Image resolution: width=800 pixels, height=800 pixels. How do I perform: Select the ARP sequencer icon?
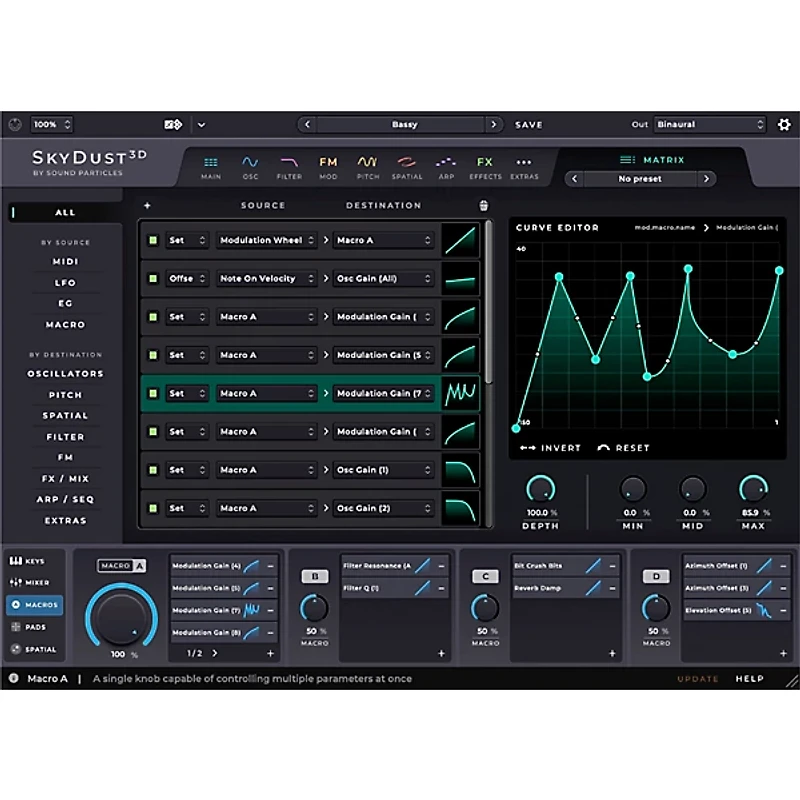(x=444, y=165)
